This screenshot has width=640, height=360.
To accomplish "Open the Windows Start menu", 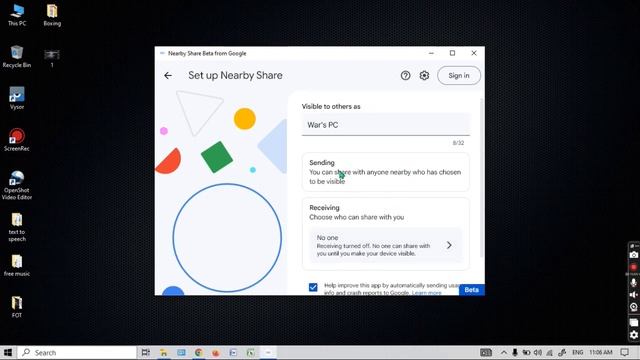I will (8, 352).
